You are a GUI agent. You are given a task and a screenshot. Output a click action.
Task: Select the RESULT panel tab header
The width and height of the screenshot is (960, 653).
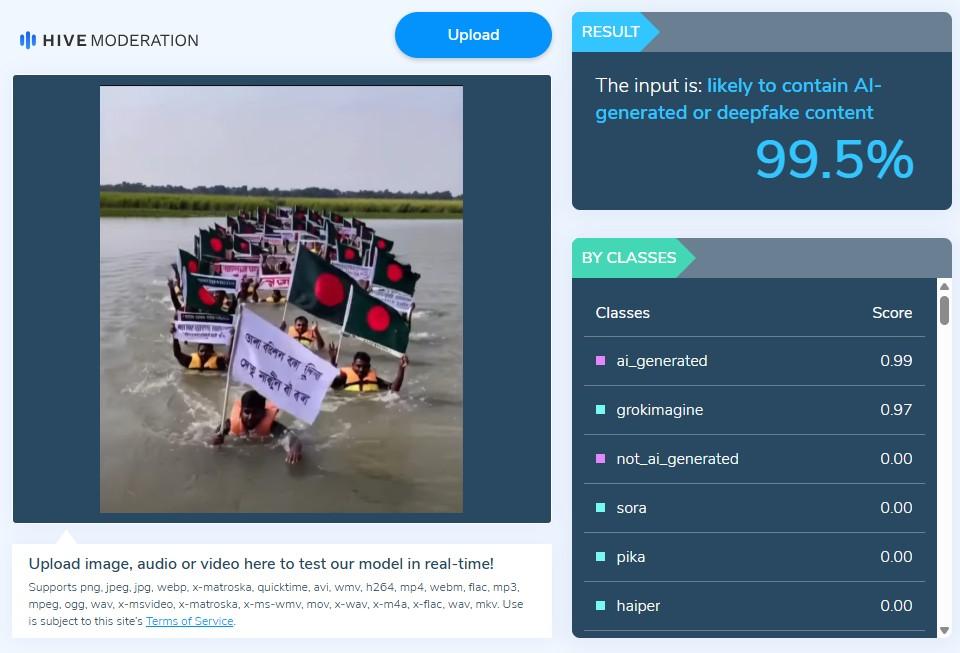(616, 32)
